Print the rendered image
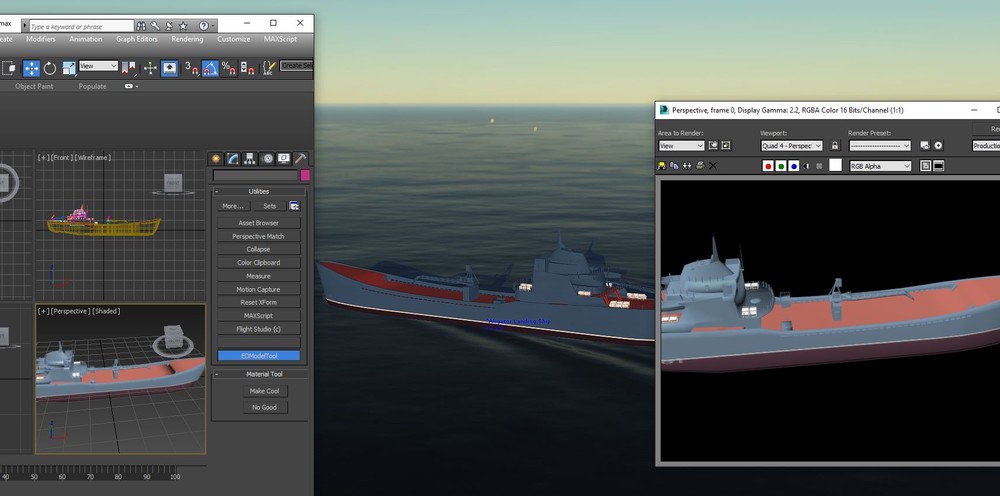The width and height of the screenshot is (1000, 496). click(699, 166)
